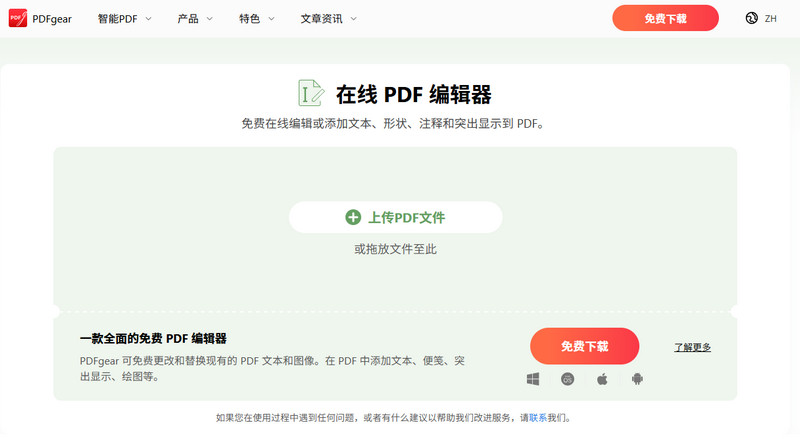
Task: Click the Windows platform icon
Action: 533,379
